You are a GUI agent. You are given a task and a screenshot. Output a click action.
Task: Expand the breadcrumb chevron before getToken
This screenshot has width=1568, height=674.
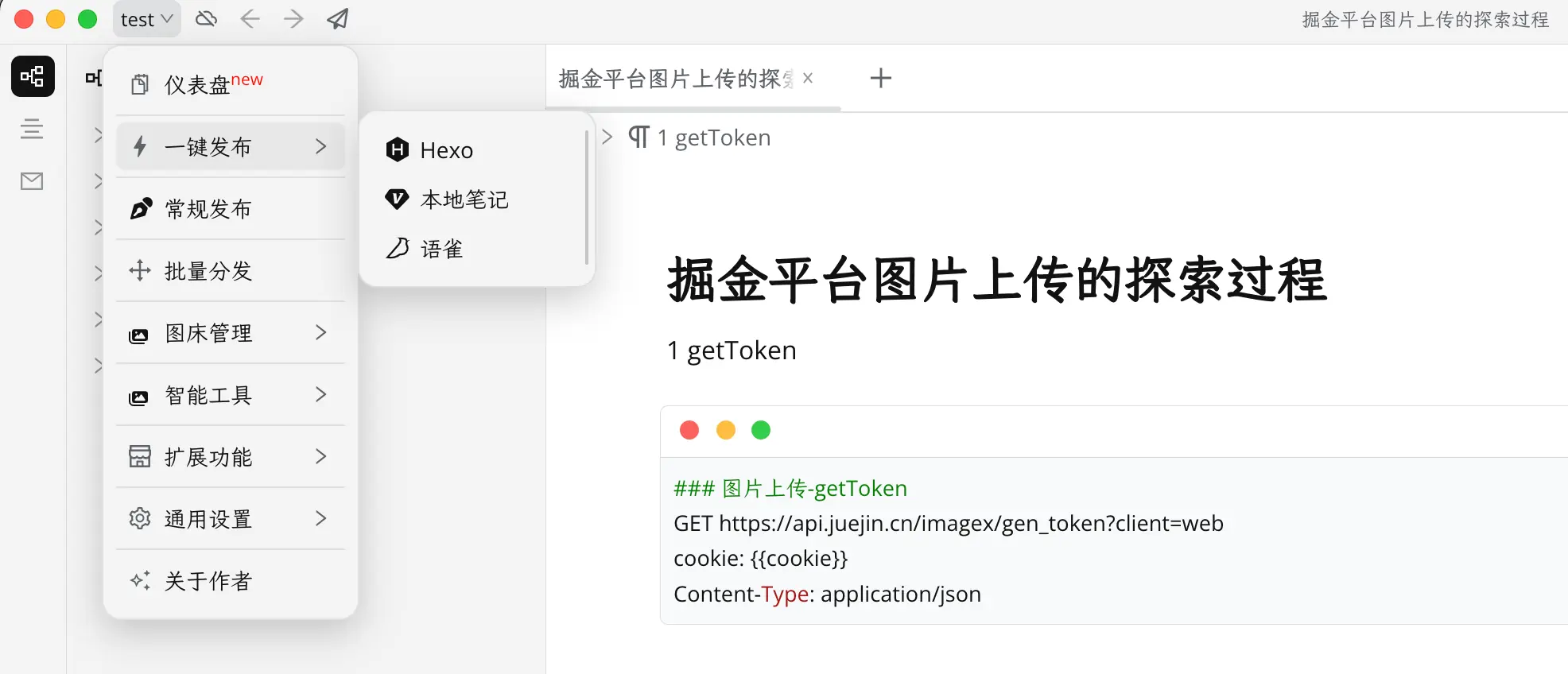click(x=607, y=138)
